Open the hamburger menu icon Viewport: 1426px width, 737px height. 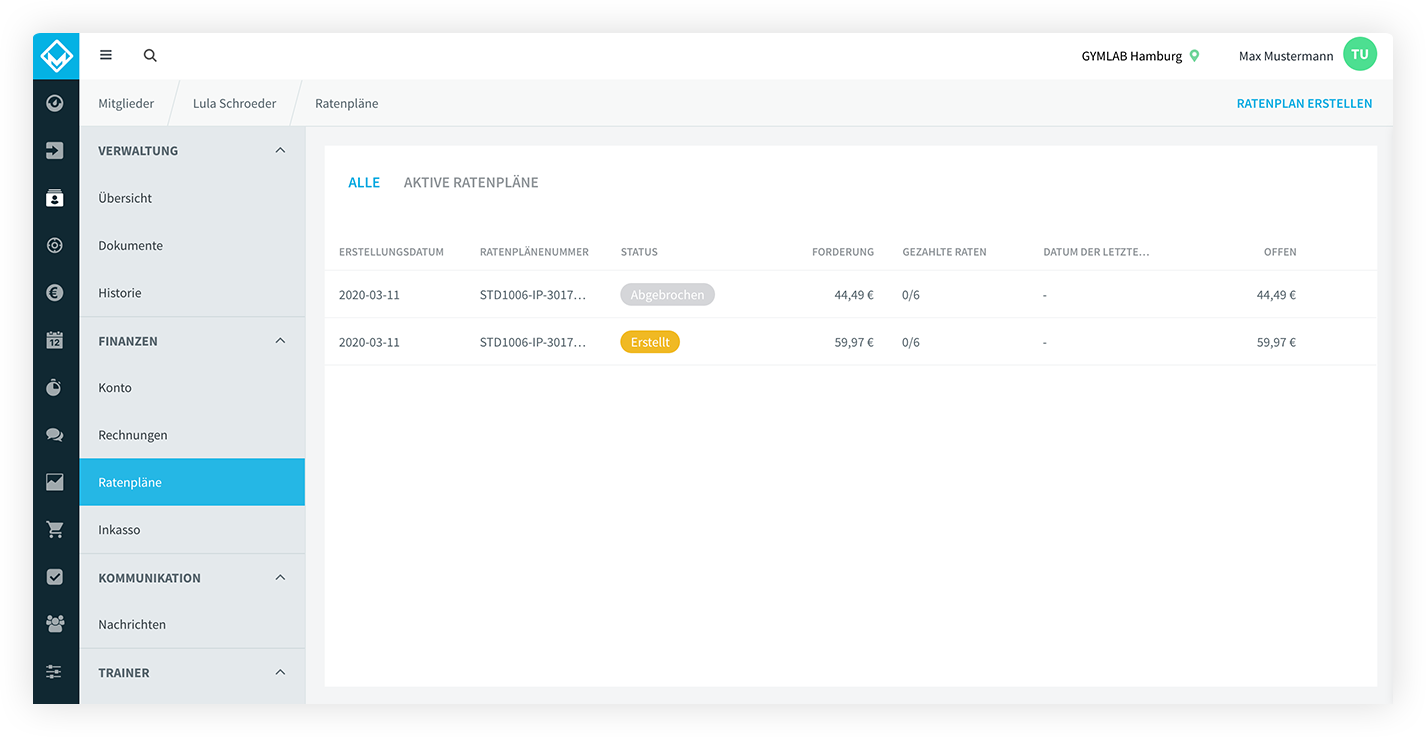tap(106, 56)
